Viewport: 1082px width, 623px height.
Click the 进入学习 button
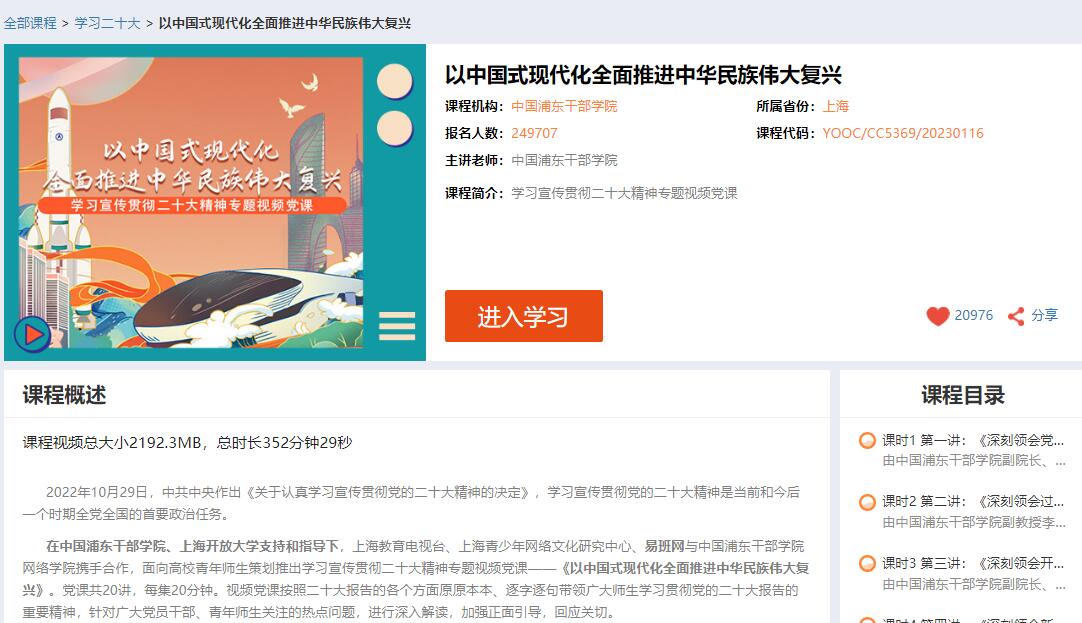click(x=524, y=316)
